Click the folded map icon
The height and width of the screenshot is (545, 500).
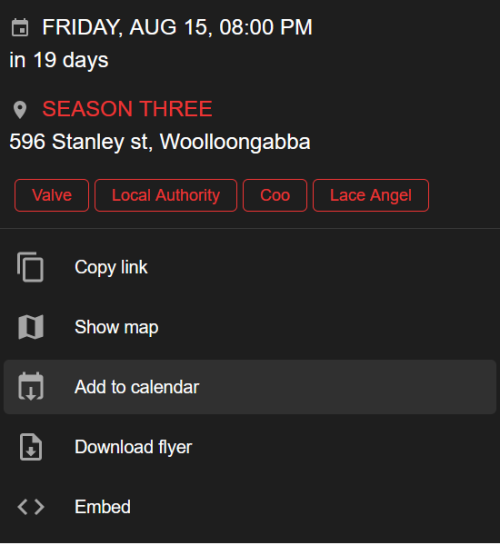31,327
